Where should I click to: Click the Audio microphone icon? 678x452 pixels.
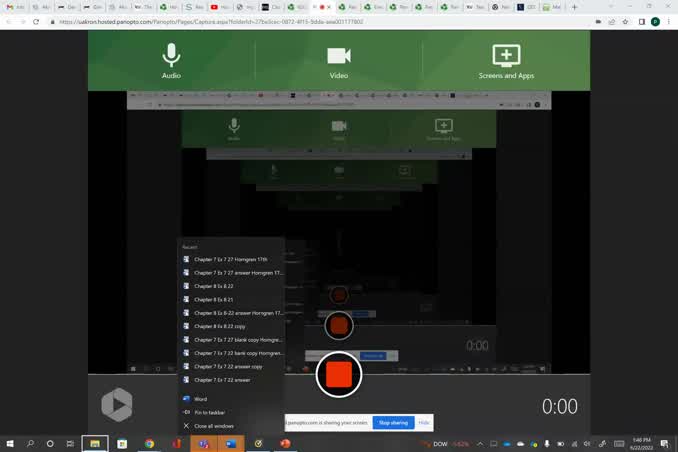pos(171,58)
